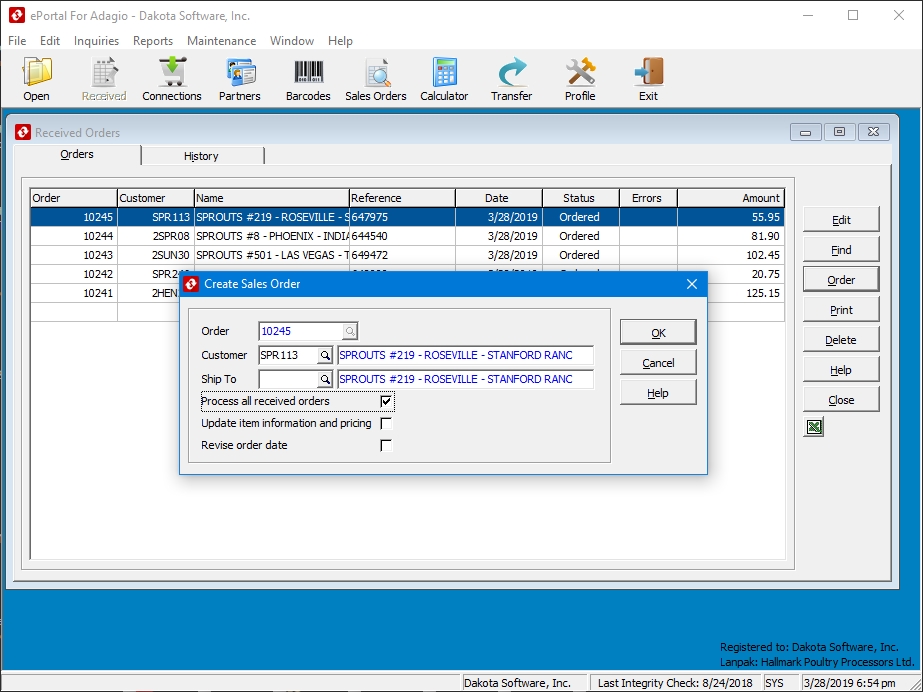Click the Name column header

[271, 198]
